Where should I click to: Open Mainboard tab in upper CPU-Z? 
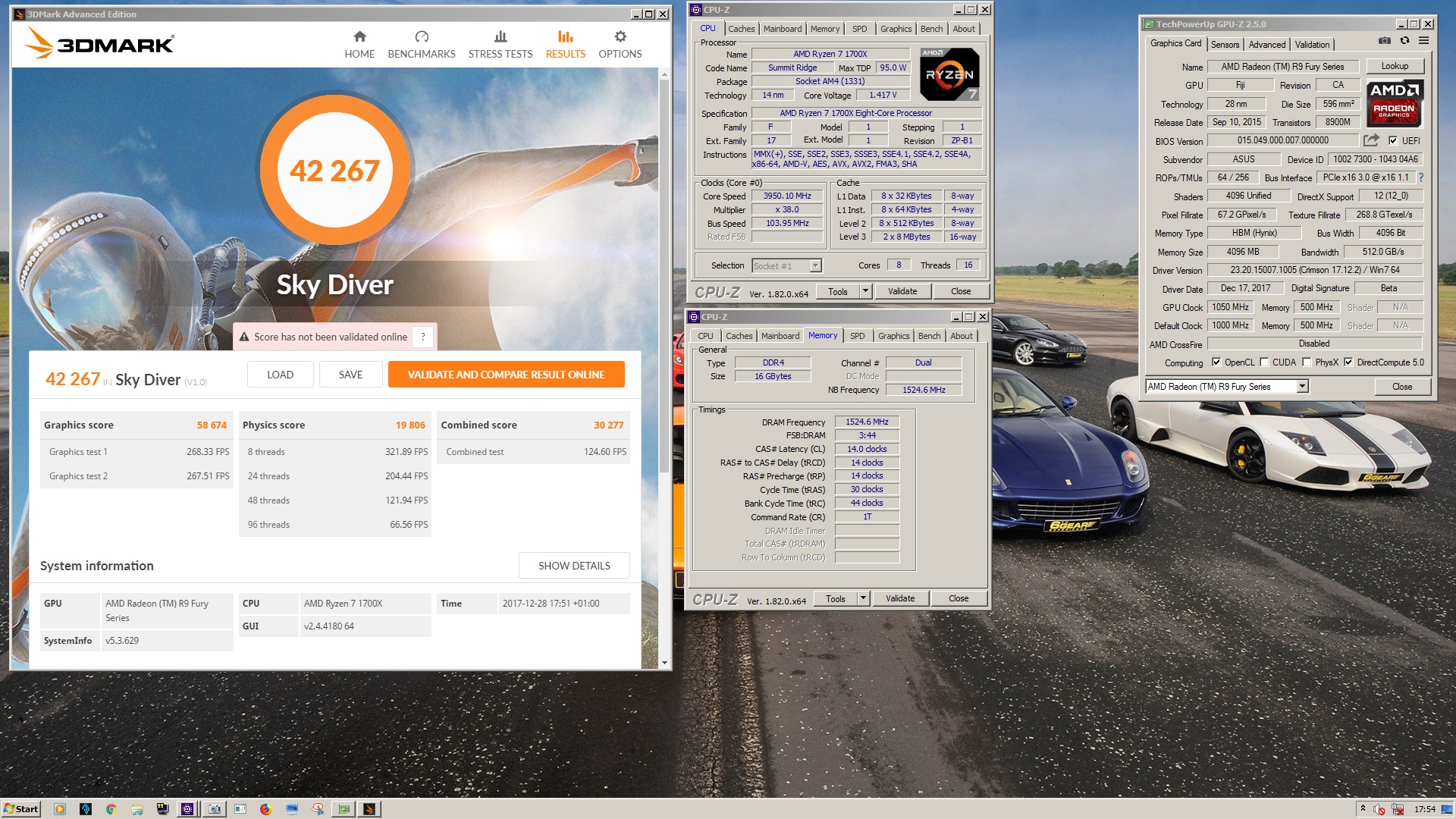[x=783, y=29]
